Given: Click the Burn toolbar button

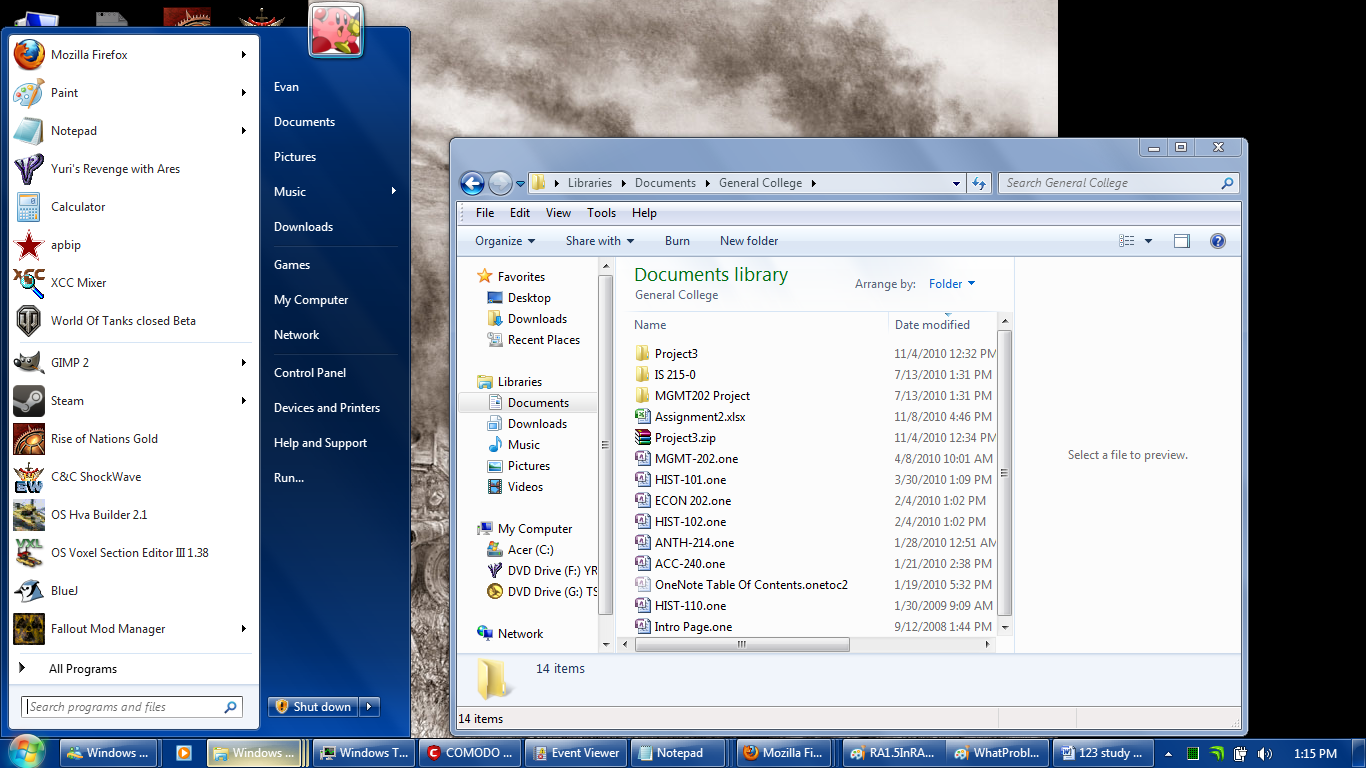Looking at the screenshot, I should coord(677,241).
